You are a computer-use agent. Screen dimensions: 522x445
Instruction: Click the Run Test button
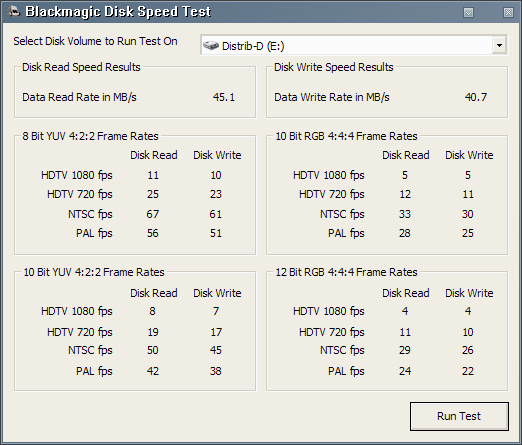[x=459, y=416]
